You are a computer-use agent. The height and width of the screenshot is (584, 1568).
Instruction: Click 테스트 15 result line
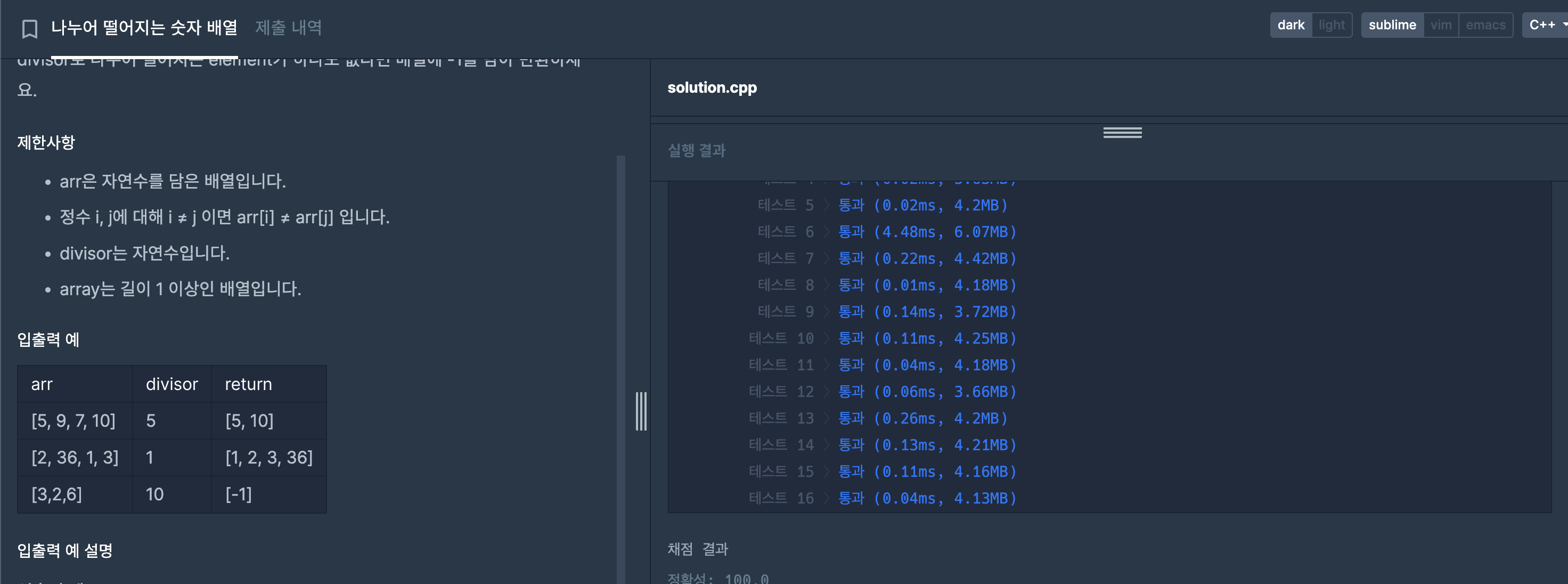883,472
